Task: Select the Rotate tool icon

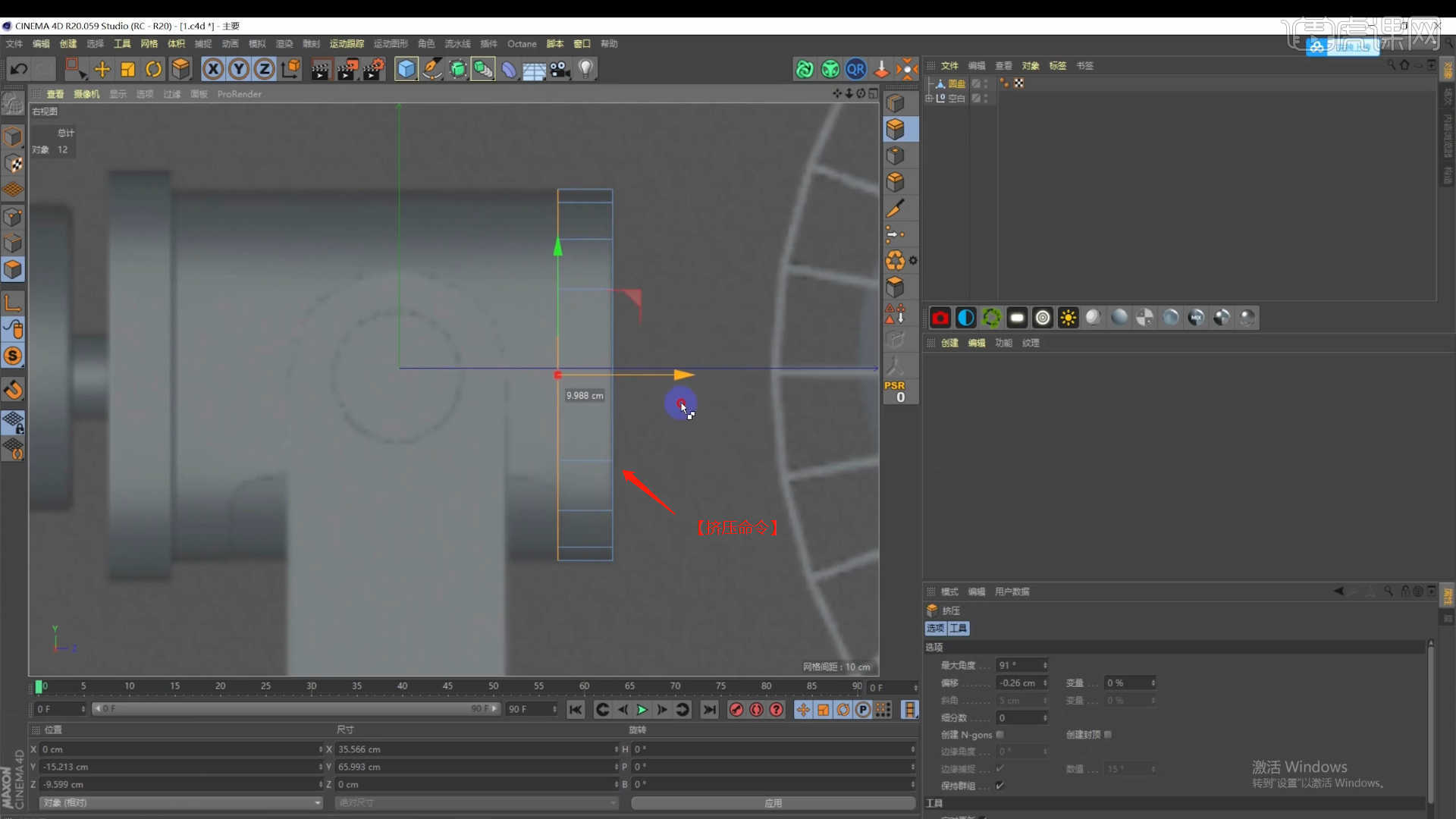Action: (153, 70)
